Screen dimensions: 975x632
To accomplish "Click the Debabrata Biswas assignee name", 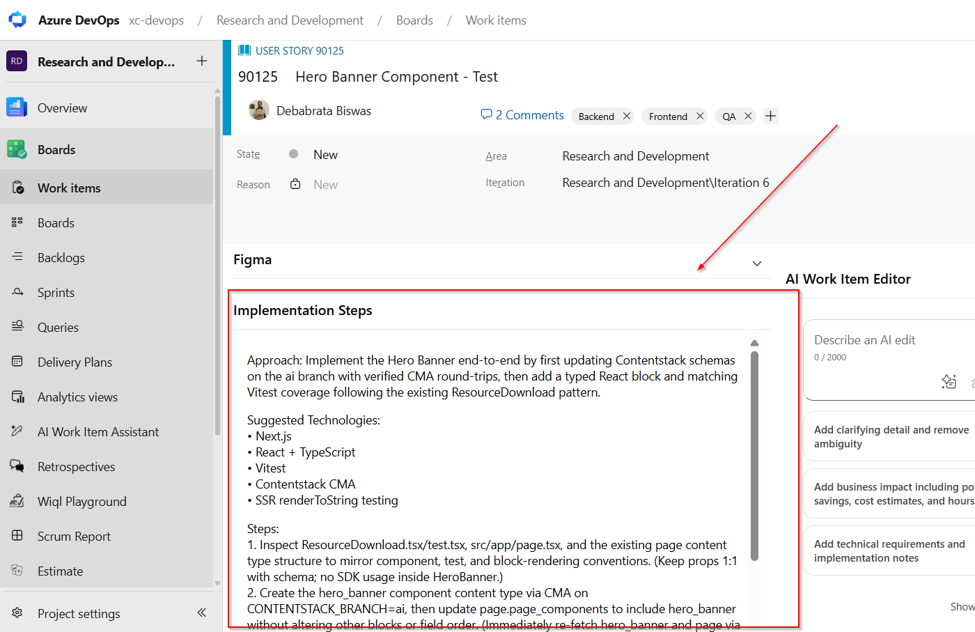I will [323, 111].
